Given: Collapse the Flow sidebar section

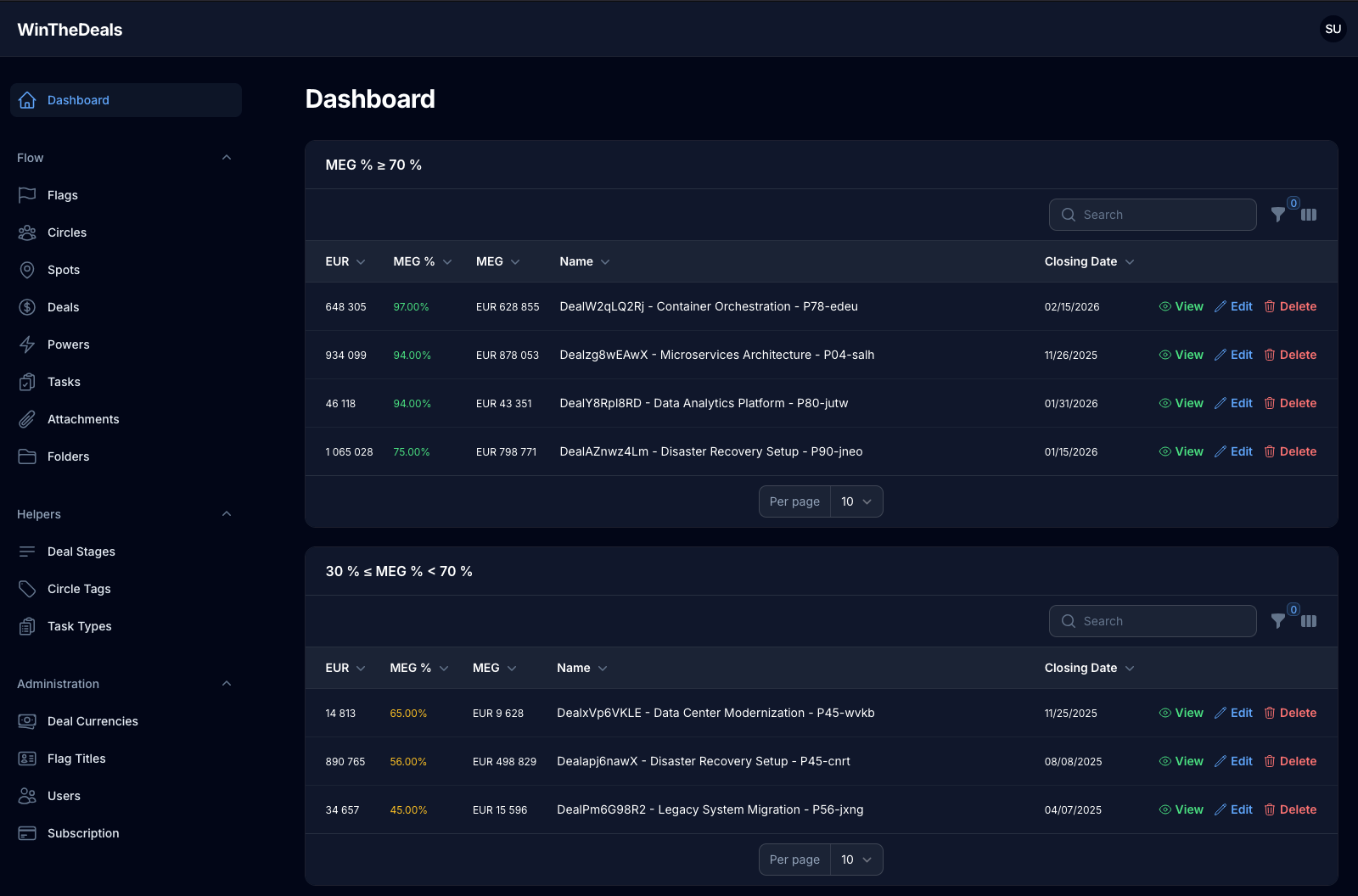Looking at the screenshot, I should [227, 158].
